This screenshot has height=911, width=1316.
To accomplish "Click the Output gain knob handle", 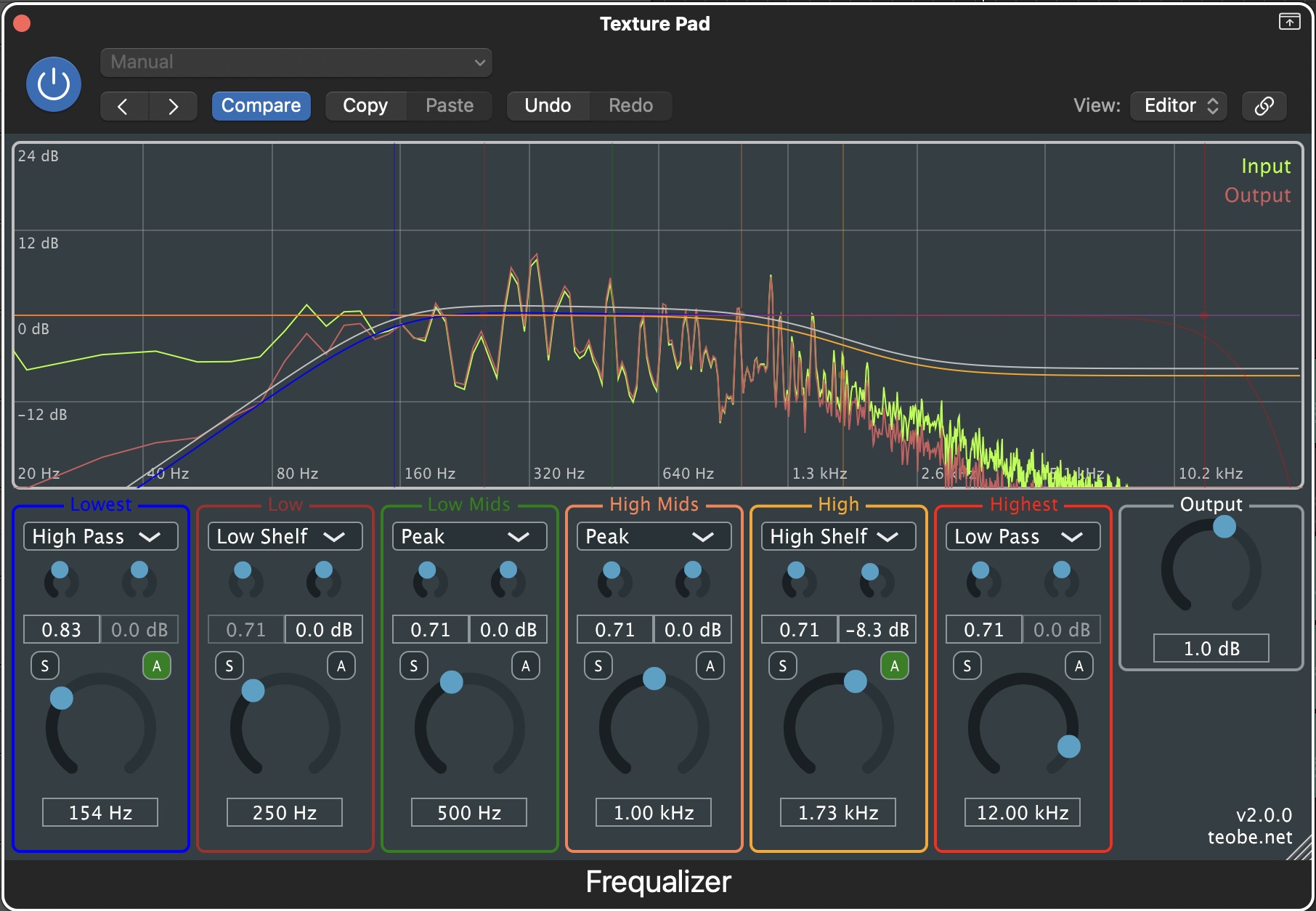I will (x=1224, y=527).
